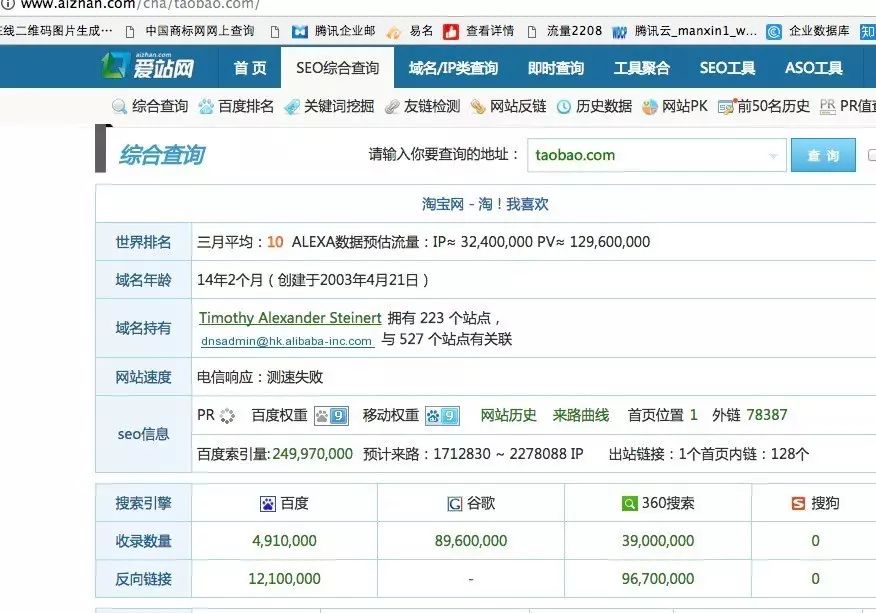The image size is (876, 613).
Task: Select the pie icon for 网站PK
Action: pos(650,106)
